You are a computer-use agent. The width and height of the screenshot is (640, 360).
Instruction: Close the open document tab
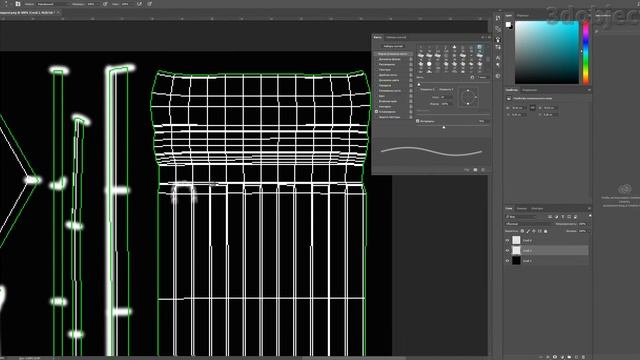58,13
